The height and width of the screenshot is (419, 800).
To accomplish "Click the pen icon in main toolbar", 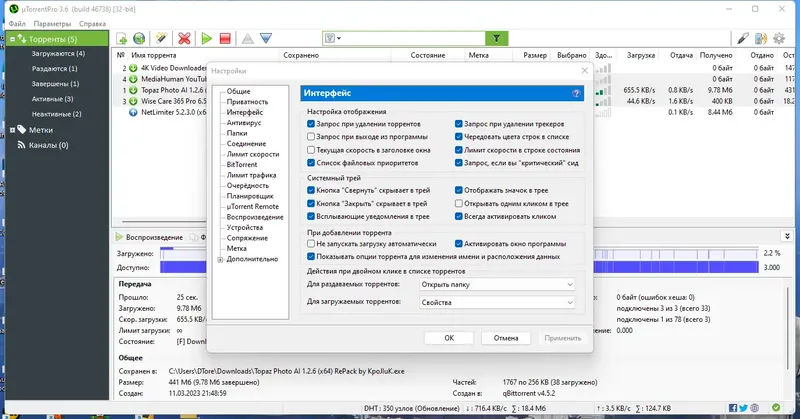I will (x=743, y=38).
